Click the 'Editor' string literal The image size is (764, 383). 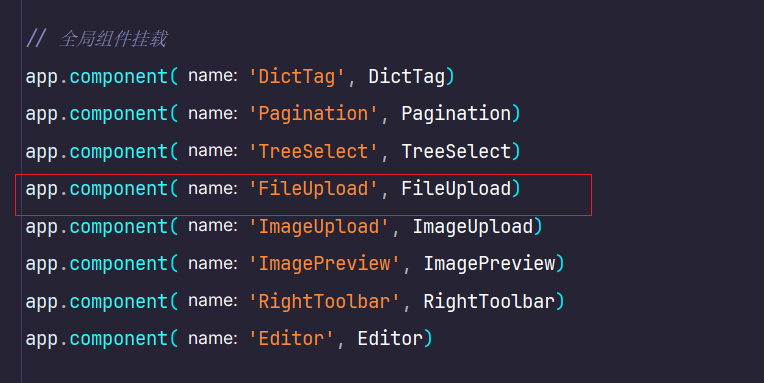tap(291, 339)
